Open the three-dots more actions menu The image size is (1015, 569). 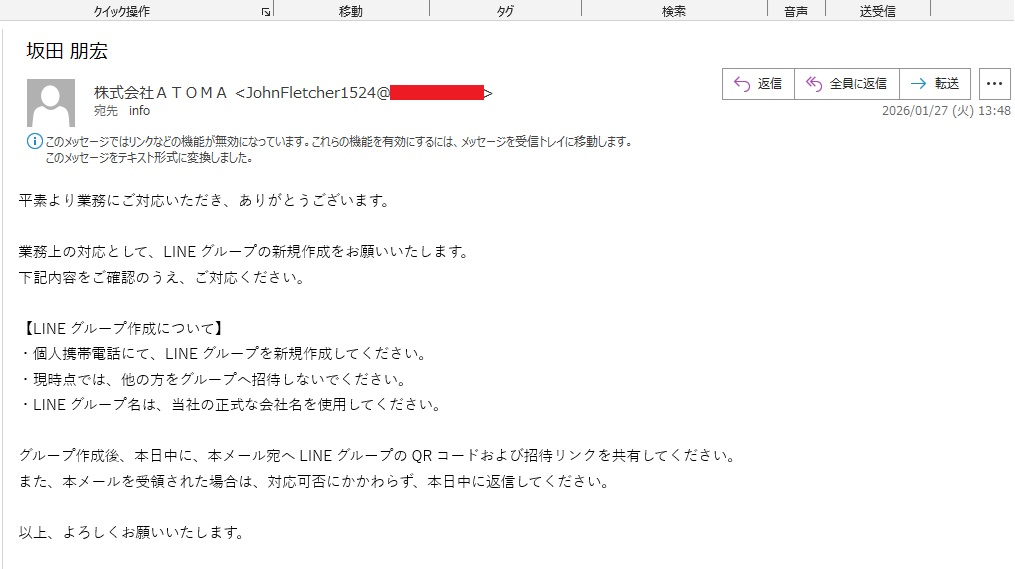[994, 84]
